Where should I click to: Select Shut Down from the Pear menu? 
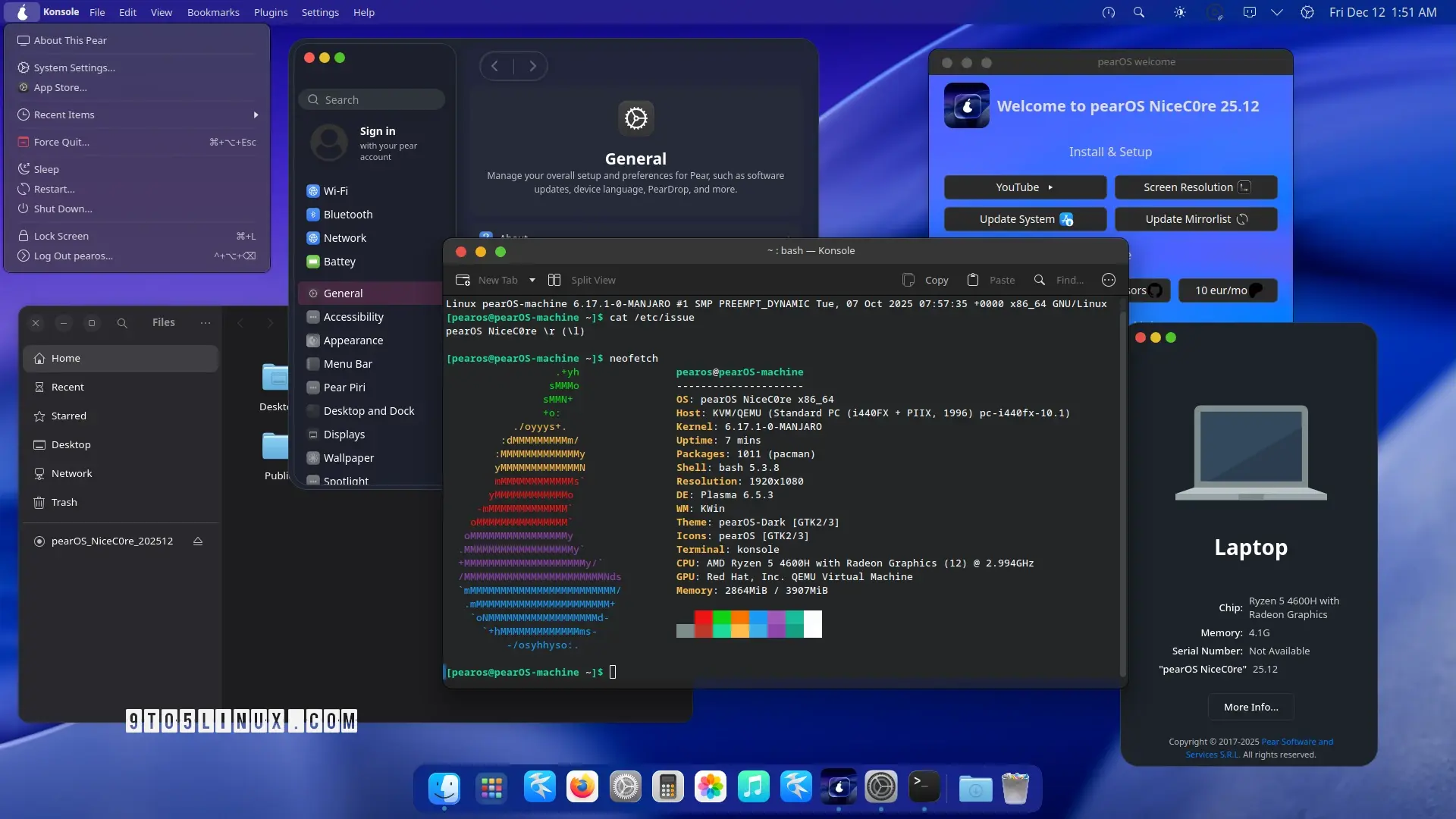(x=62, y=209)
